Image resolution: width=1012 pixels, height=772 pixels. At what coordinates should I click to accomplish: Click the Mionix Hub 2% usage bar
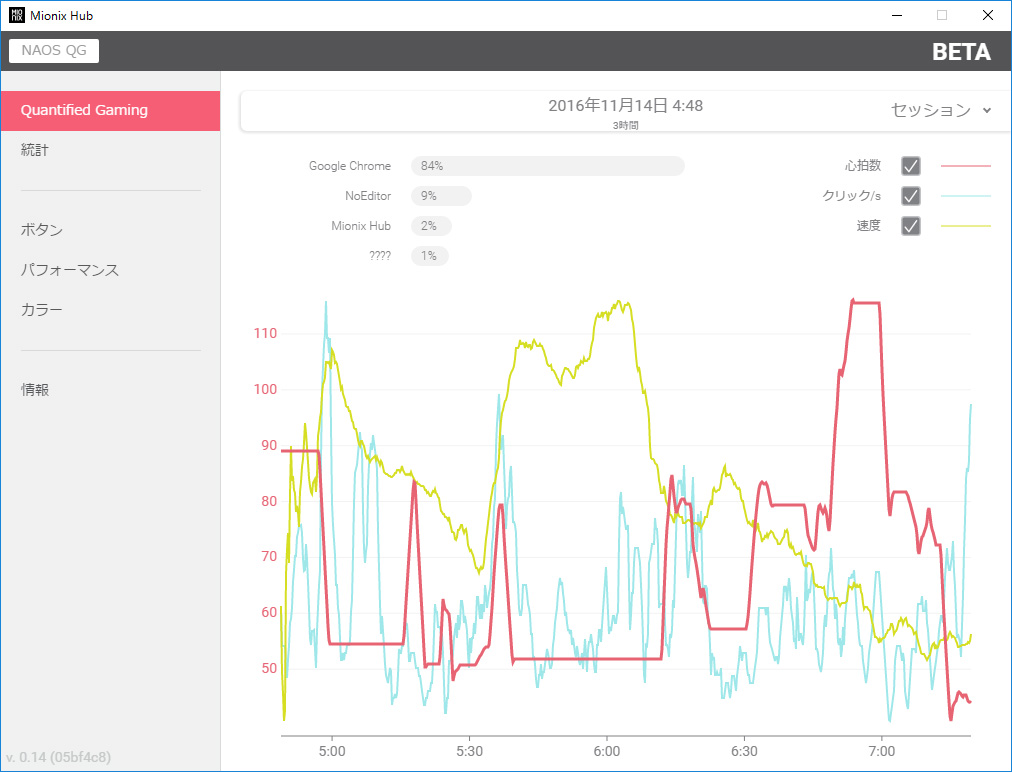click(431, 226)
